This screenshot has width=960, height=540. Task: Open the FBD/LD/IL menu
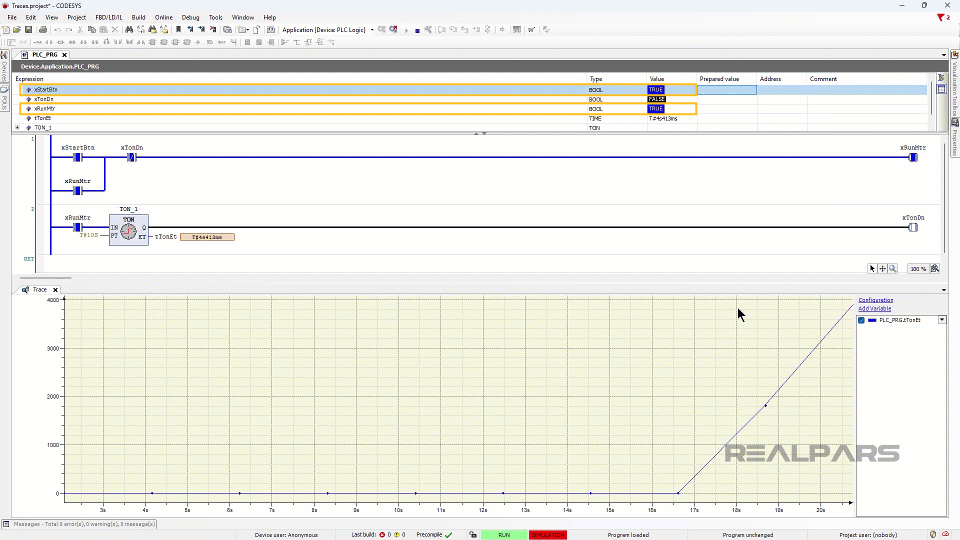pos(108,17)
